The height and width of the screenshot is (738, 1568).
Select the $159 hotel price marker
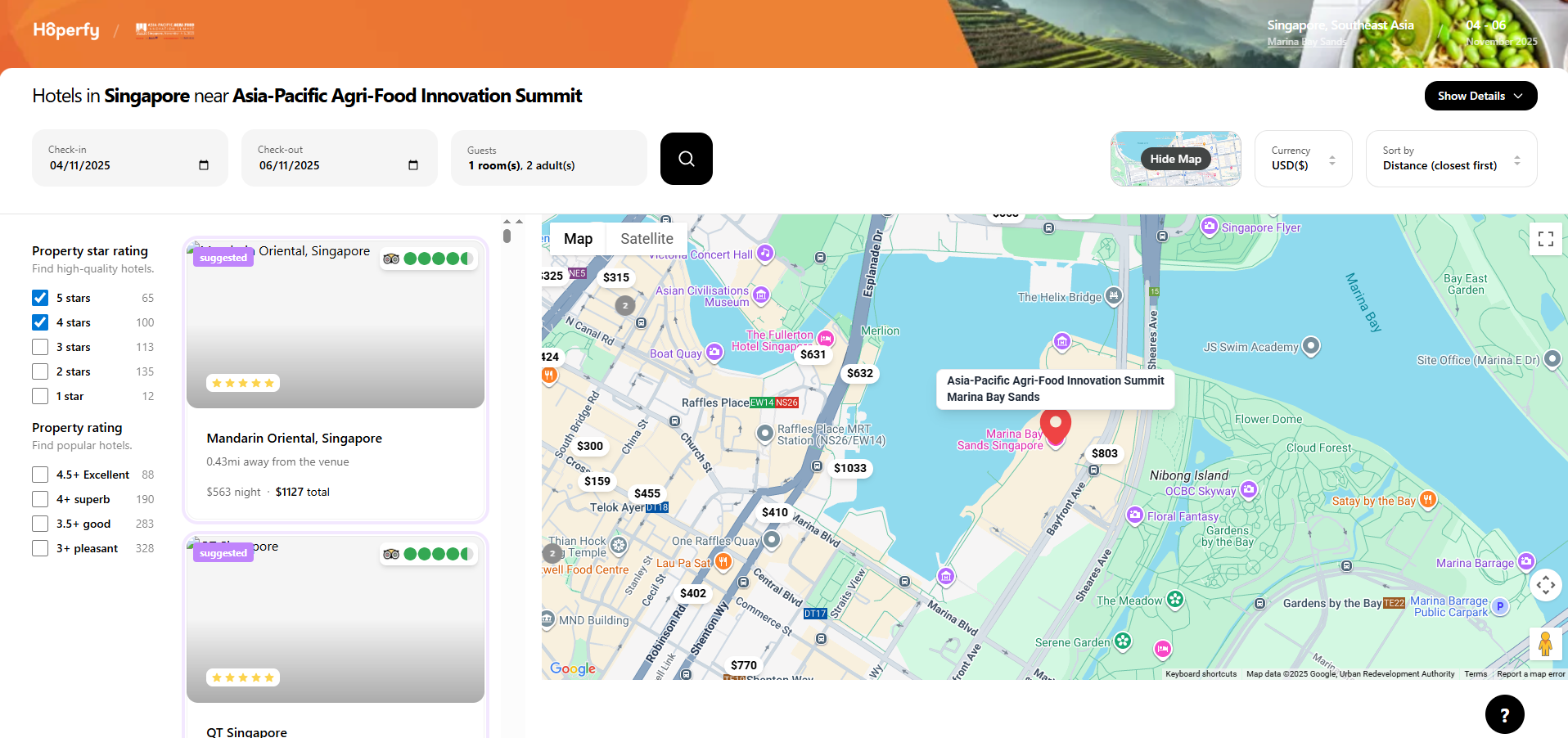coord(597,481)
